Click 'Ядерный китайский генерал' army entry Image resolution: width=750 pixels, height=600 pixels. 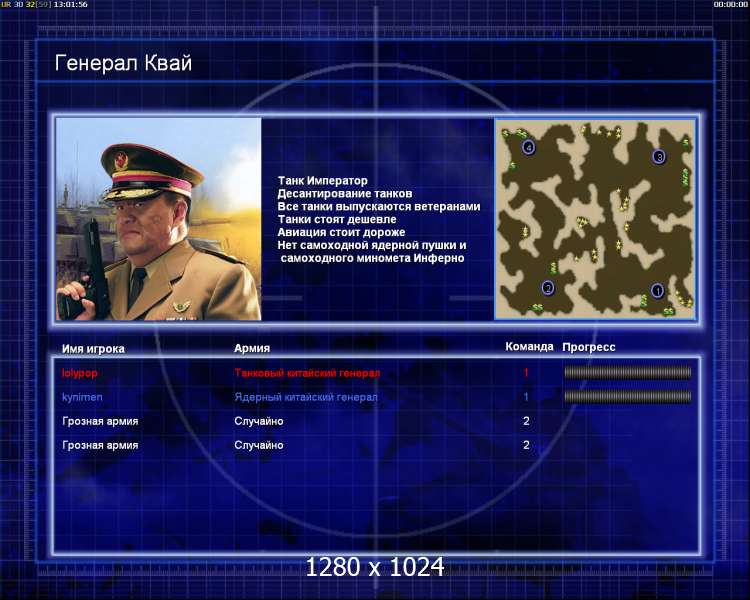coord(306,397)
